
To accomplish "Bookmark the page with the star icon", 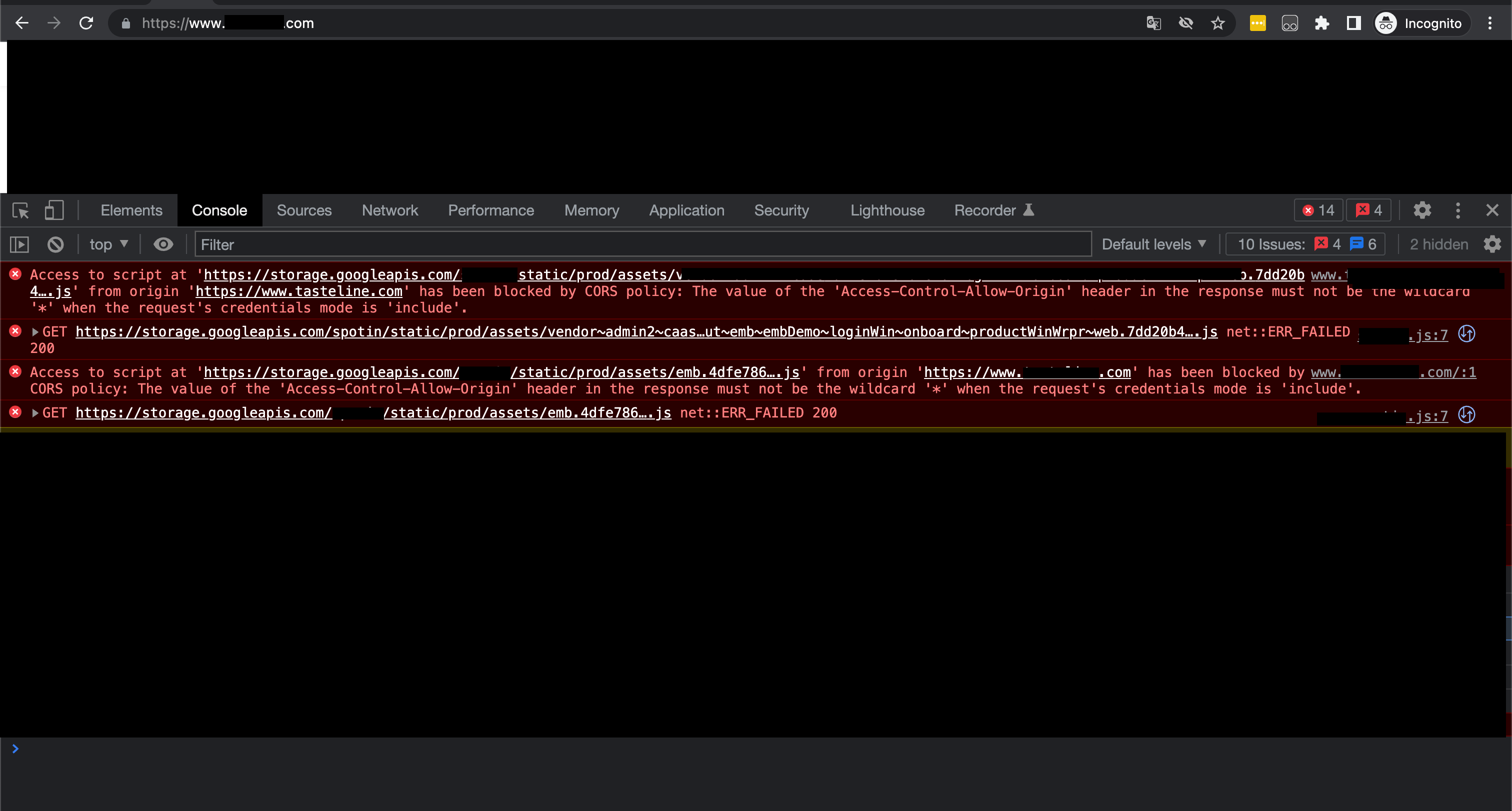I will coord(1217,23).
